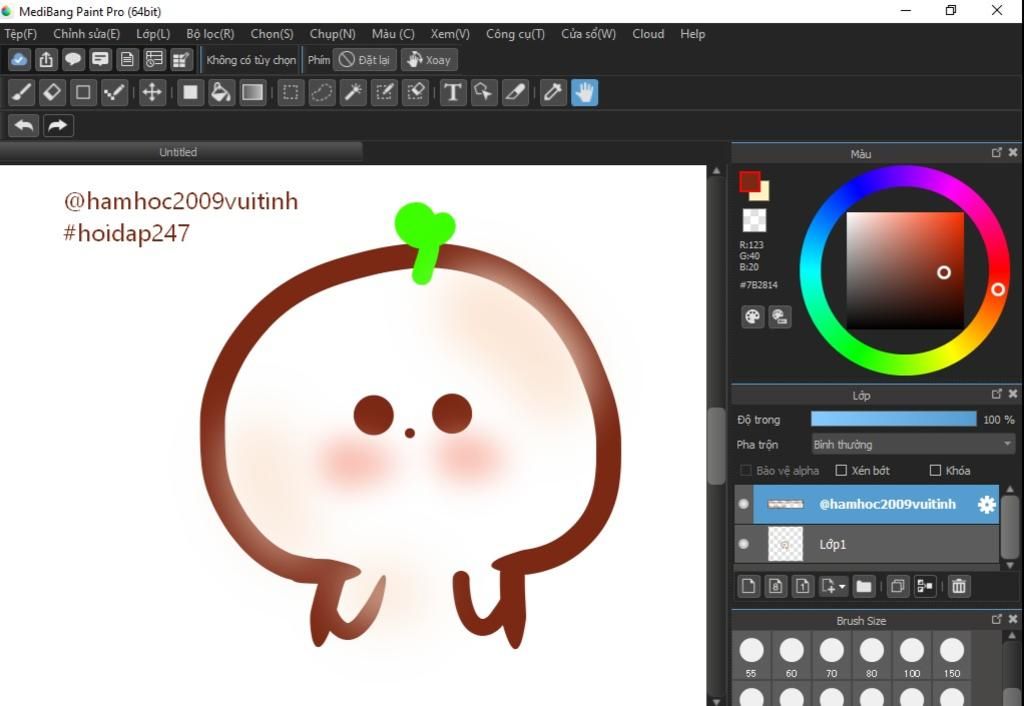Check the Bảo vệ alpha checkbox
The image size is (1024, 706).
746,470
